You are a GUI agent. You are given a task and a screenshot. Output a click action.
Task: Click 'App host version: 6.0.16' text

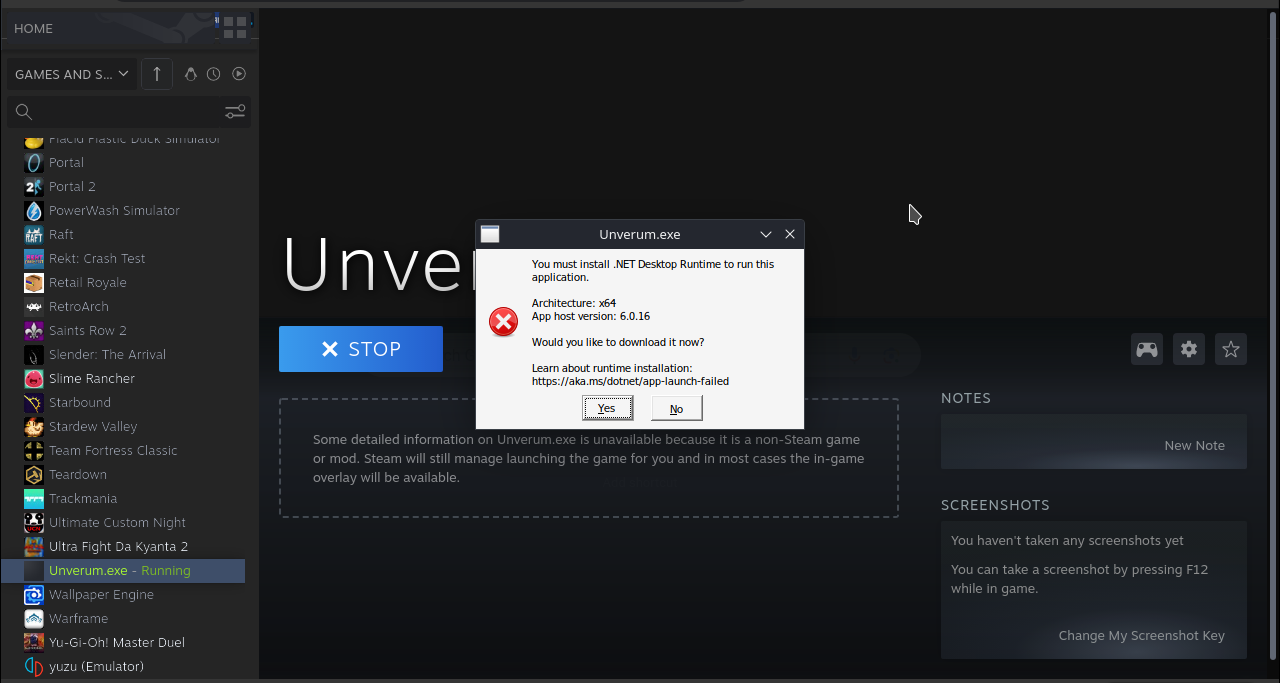pos(591,316)
